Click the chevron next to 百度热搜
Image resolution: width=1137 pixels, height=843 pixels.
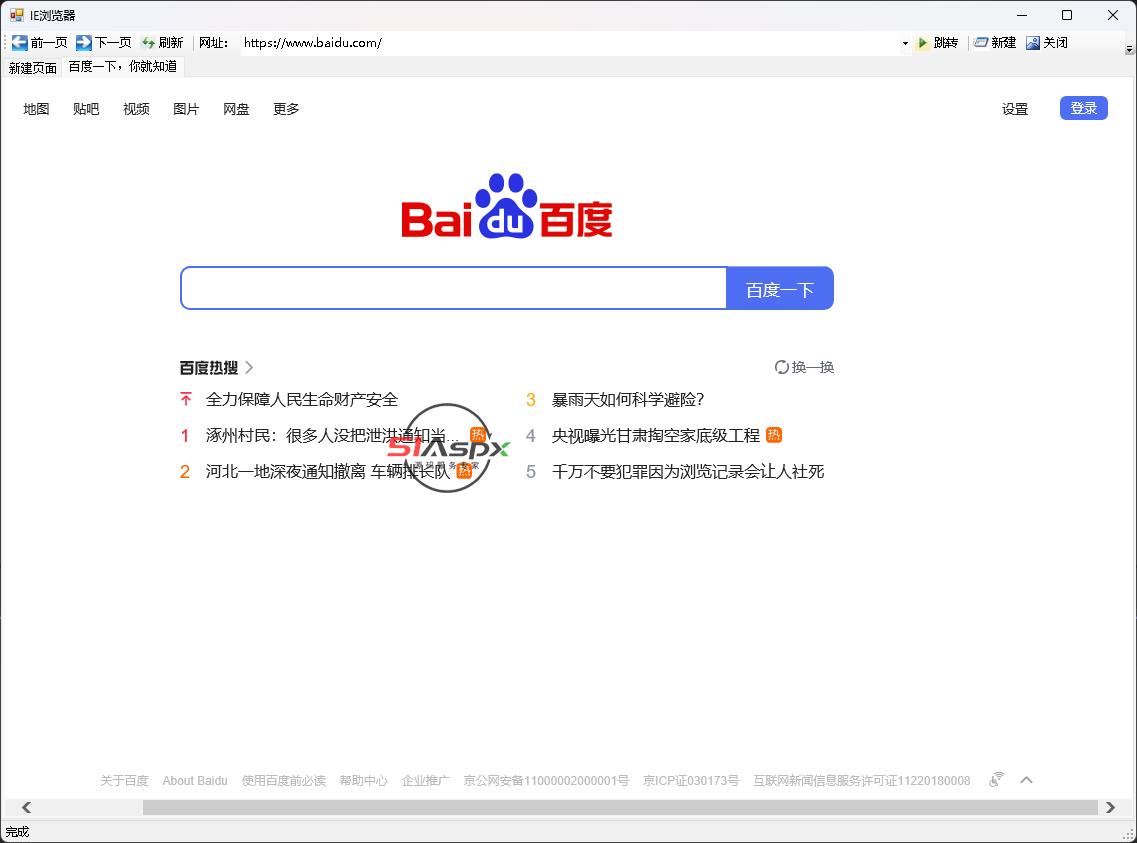click(x=249, y=367)
